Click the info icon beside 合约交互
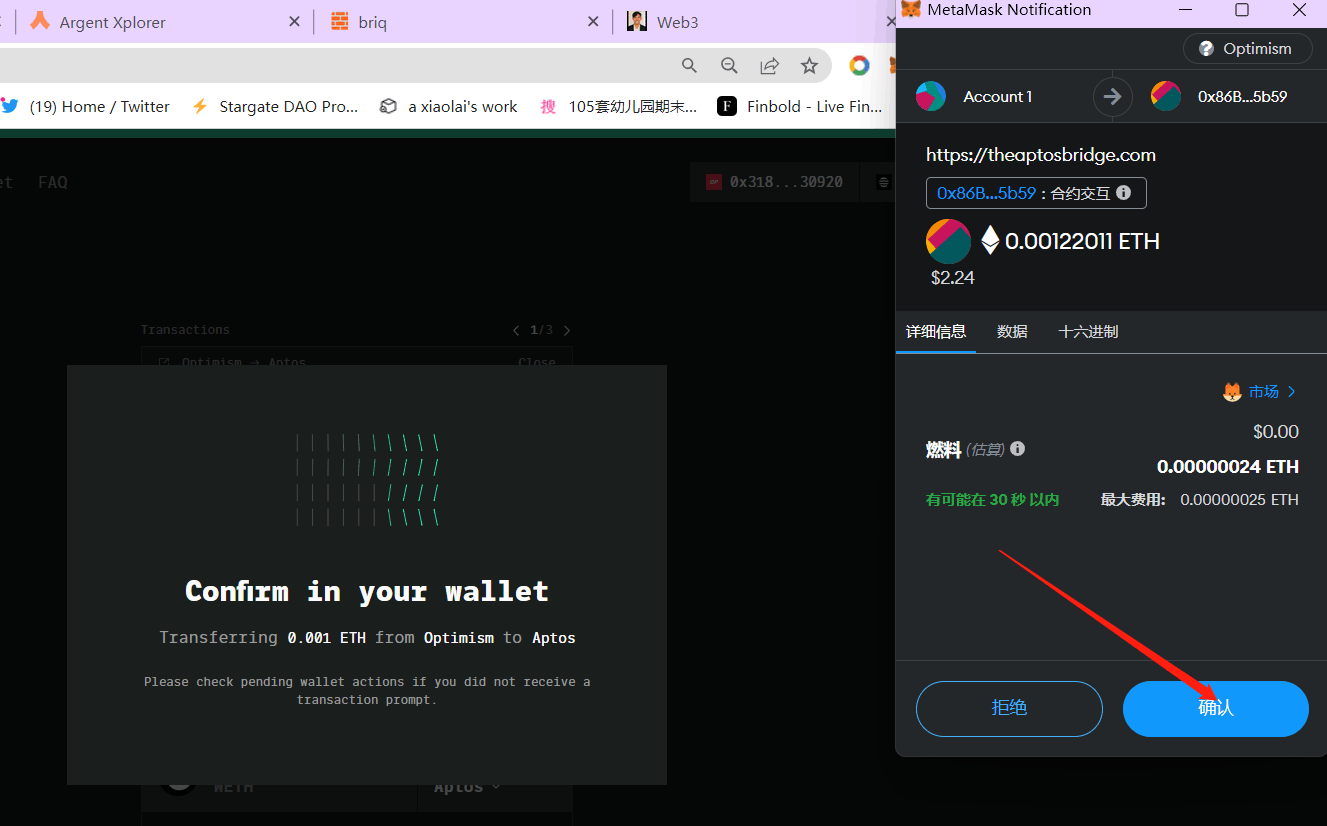 coord(1124,193)
